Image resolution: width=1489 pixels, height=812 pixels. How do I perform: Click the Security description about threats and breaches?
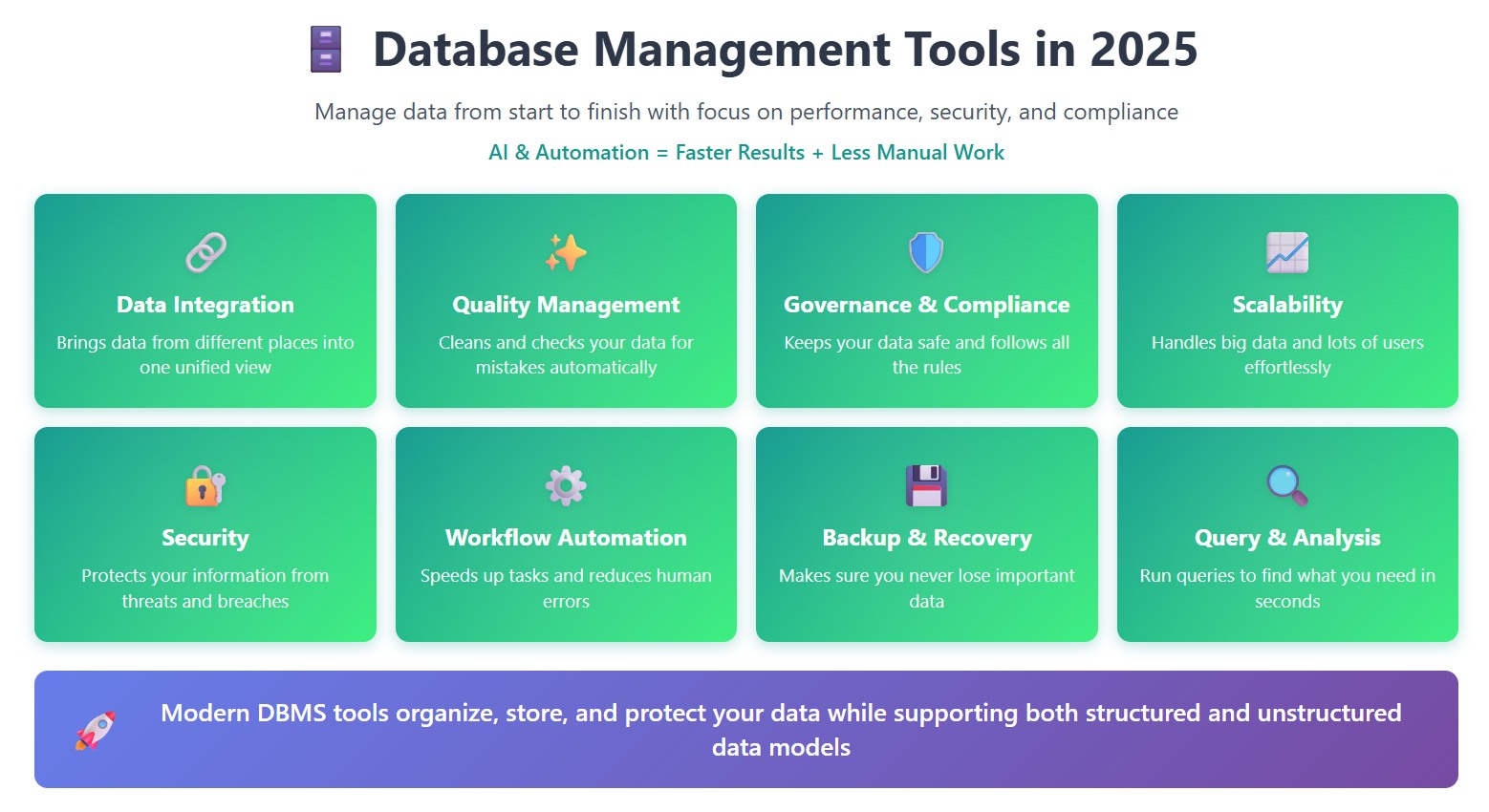tap(205, 588)
